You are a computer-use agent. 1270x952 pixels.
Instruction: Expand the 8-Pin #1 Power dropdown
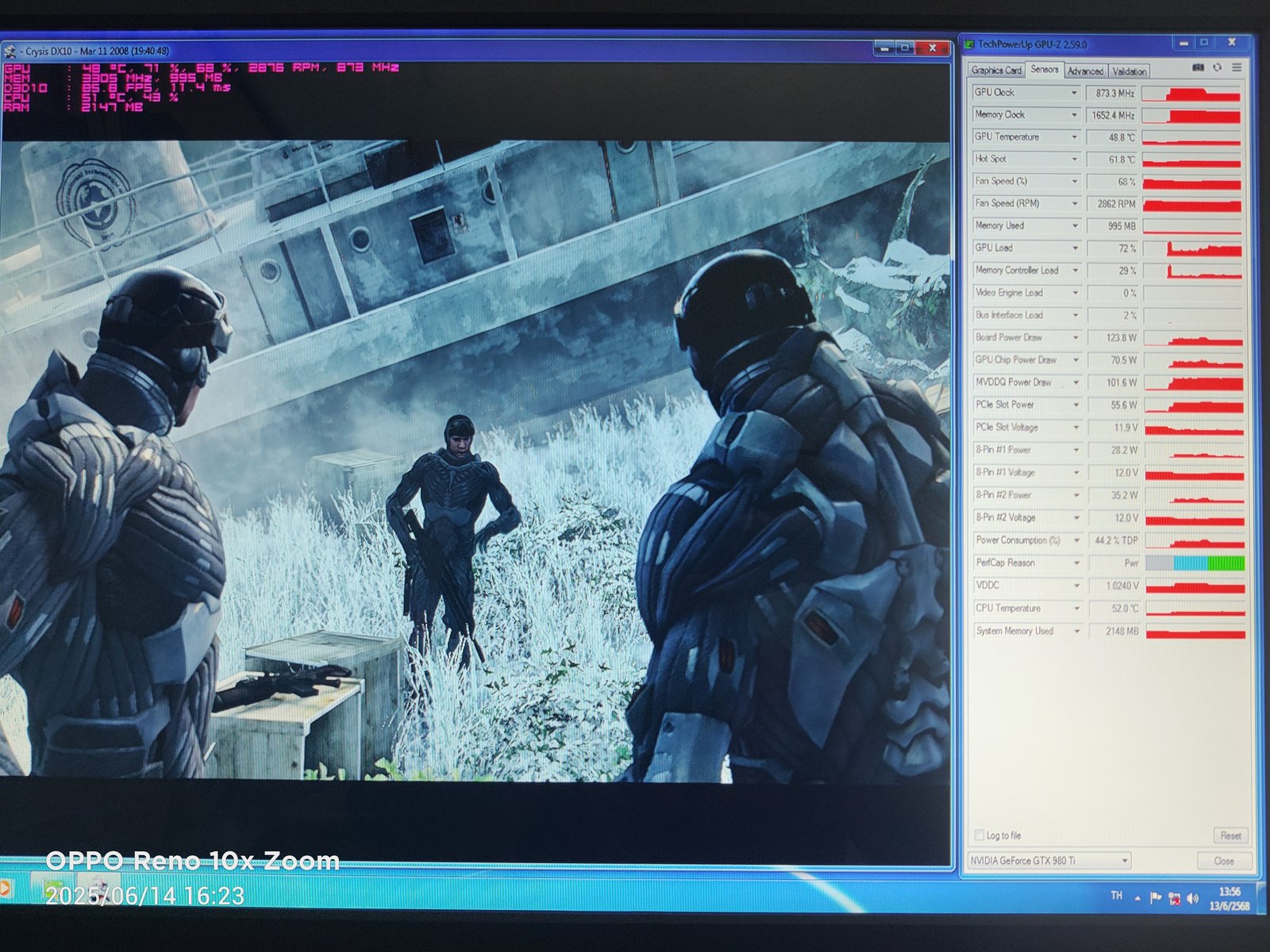[1076, 450]
